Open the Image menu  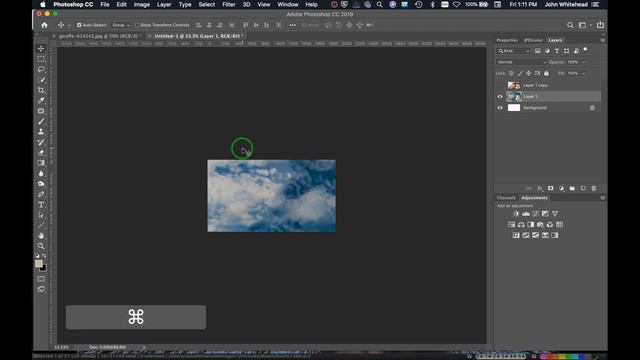coord(142,4)
